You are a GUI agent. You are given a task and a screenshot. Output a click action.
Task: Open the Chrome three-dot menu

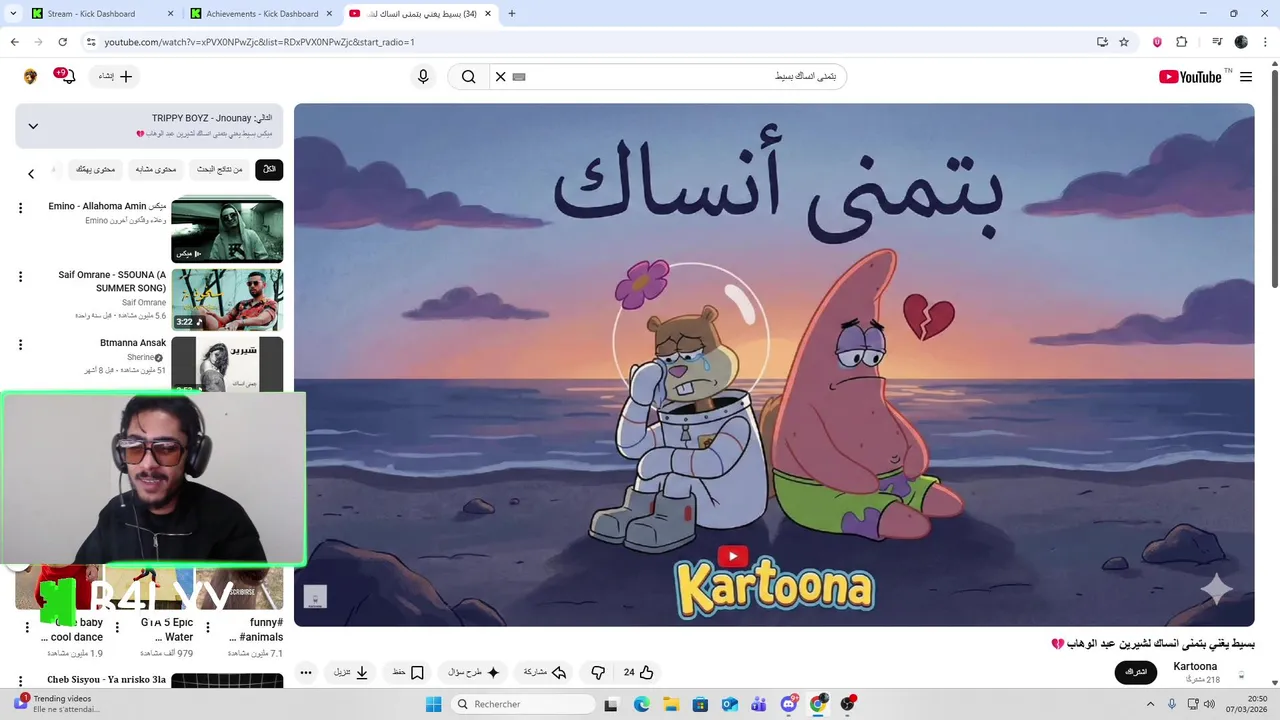click(1266, 42)
